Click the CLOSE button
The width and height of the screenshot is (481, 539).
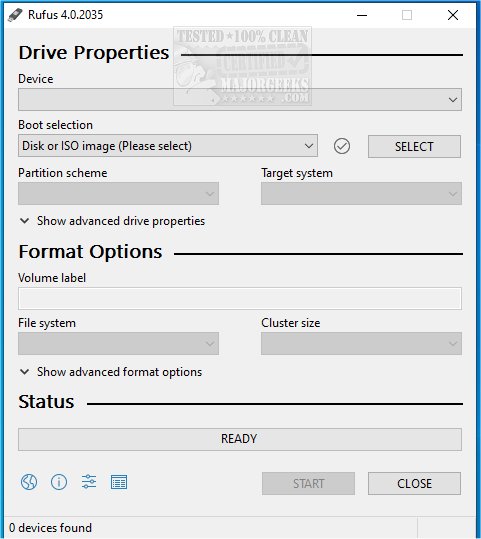[414, 483]
